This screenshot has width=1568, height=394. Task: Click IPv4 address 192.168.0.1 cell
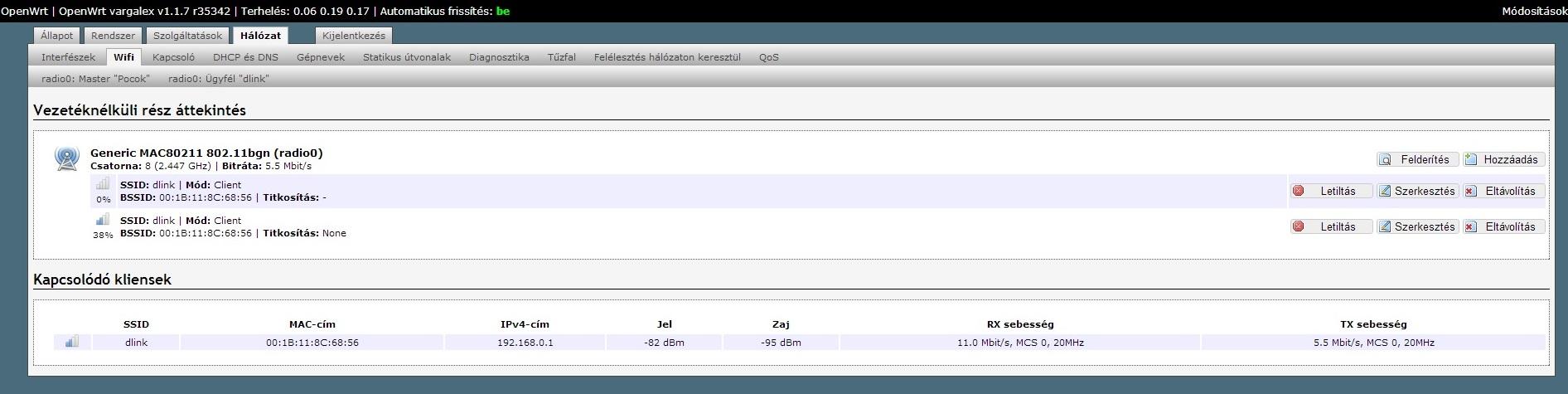click(x=525, y=342)
